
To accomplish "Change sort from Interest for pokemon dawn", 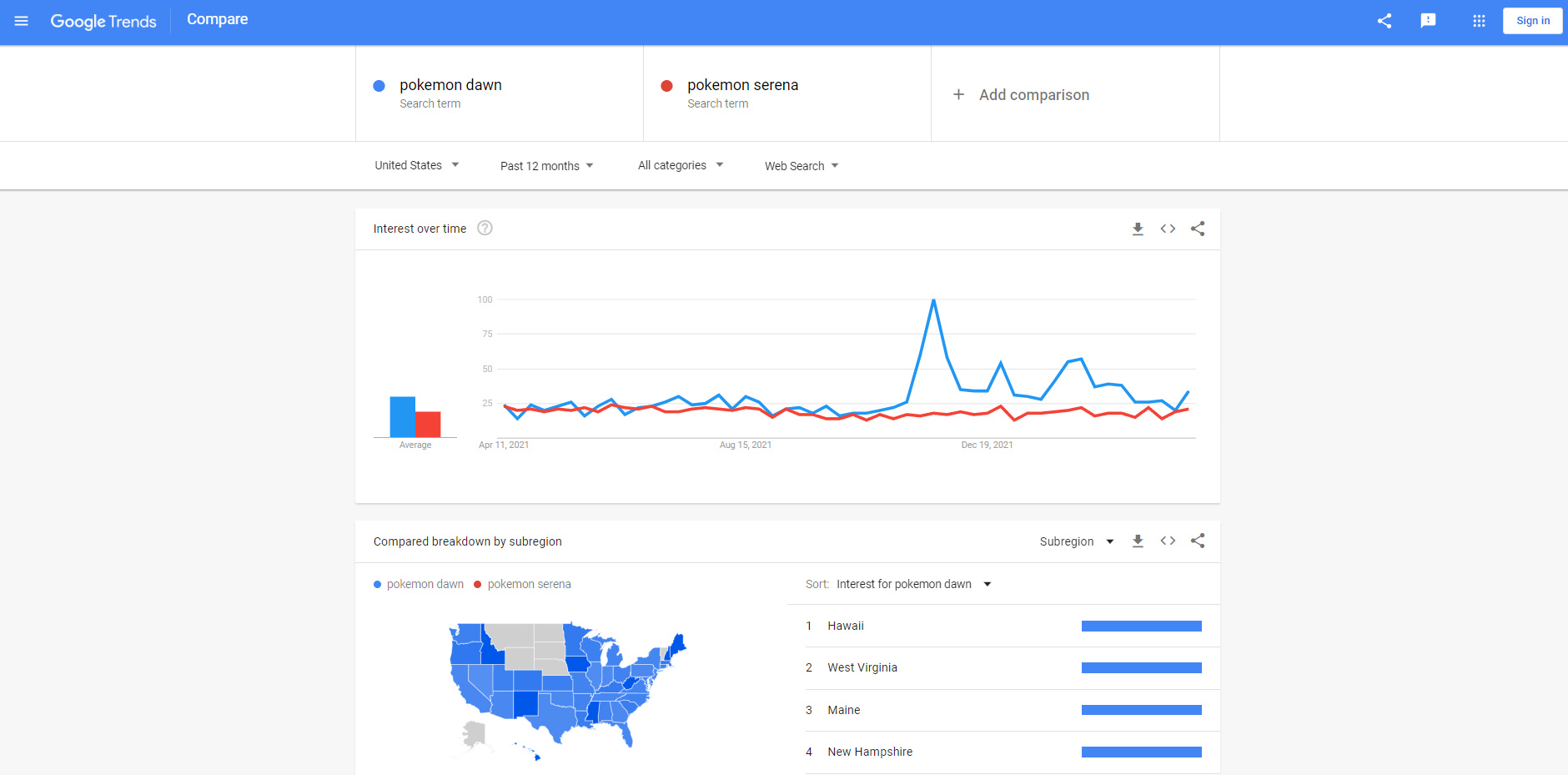I will coord(913,584).
